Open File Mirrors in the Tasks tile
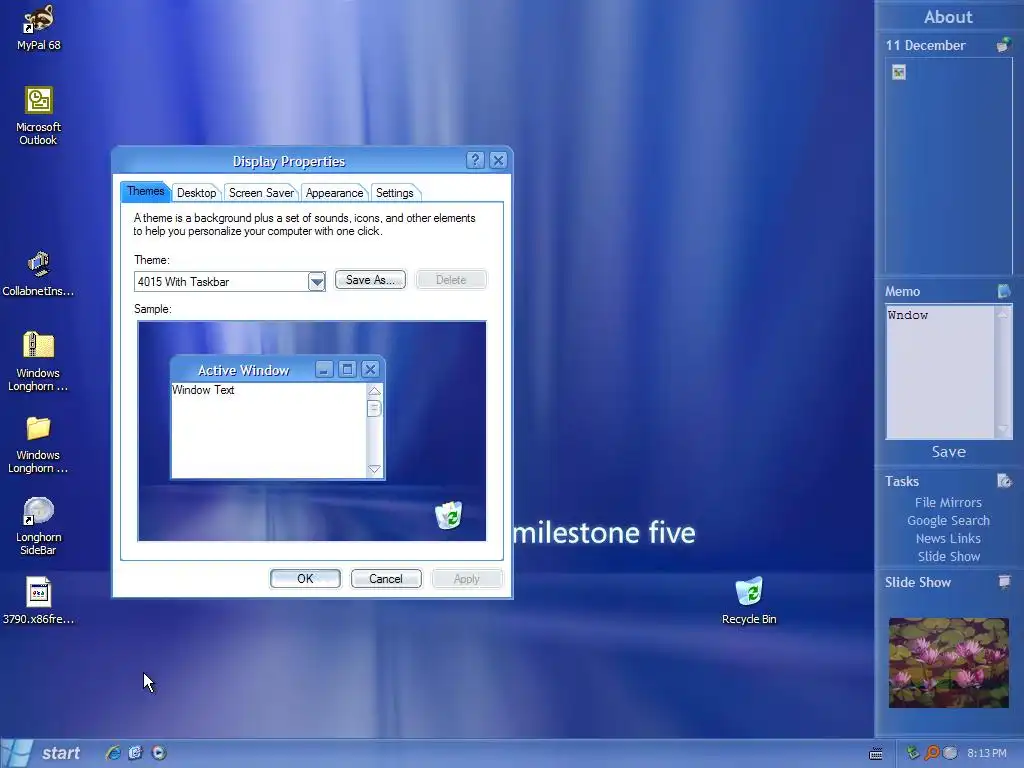Screen dimensions: 1024x768 coord(948,502)
